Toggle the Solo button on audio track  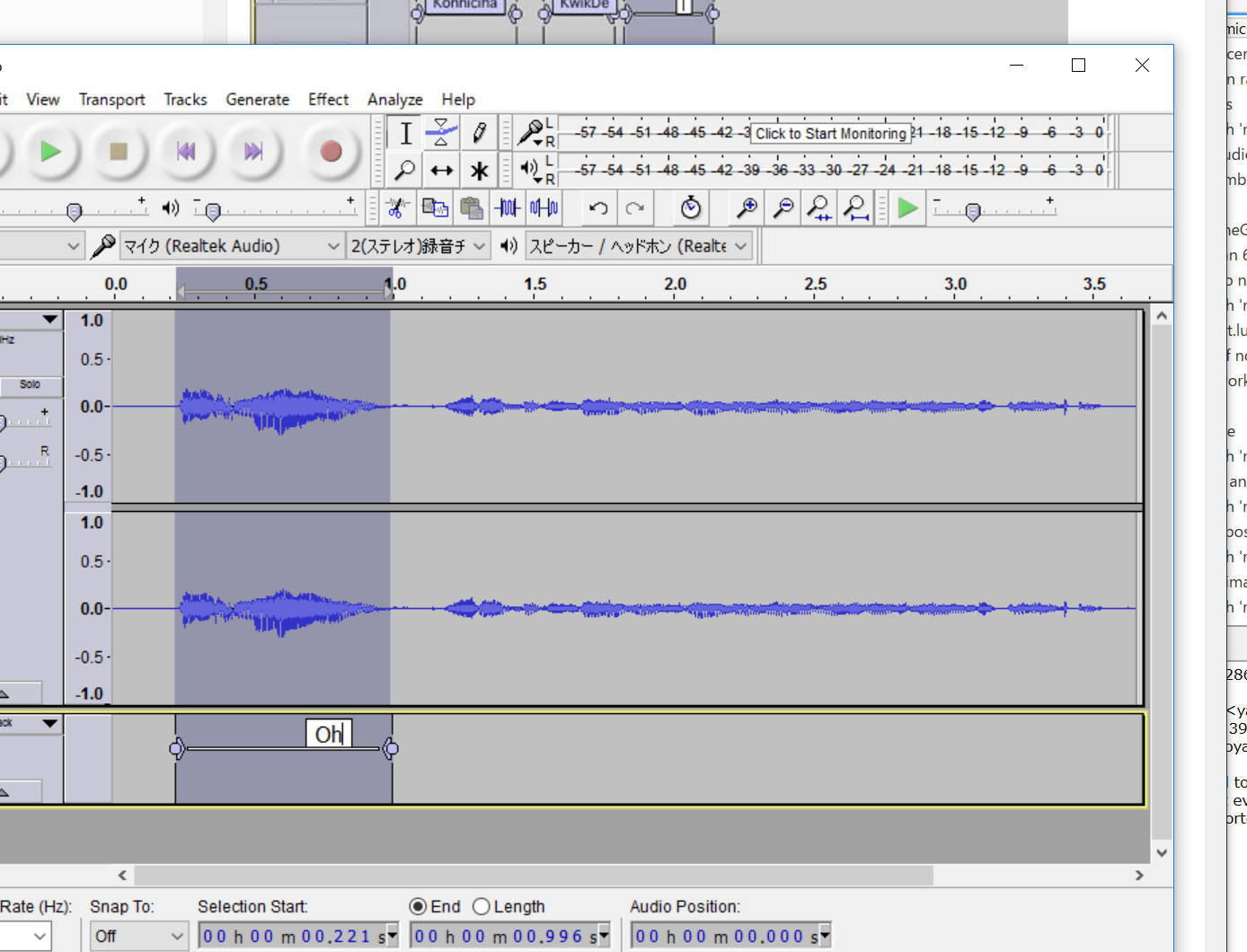[31, 384]
